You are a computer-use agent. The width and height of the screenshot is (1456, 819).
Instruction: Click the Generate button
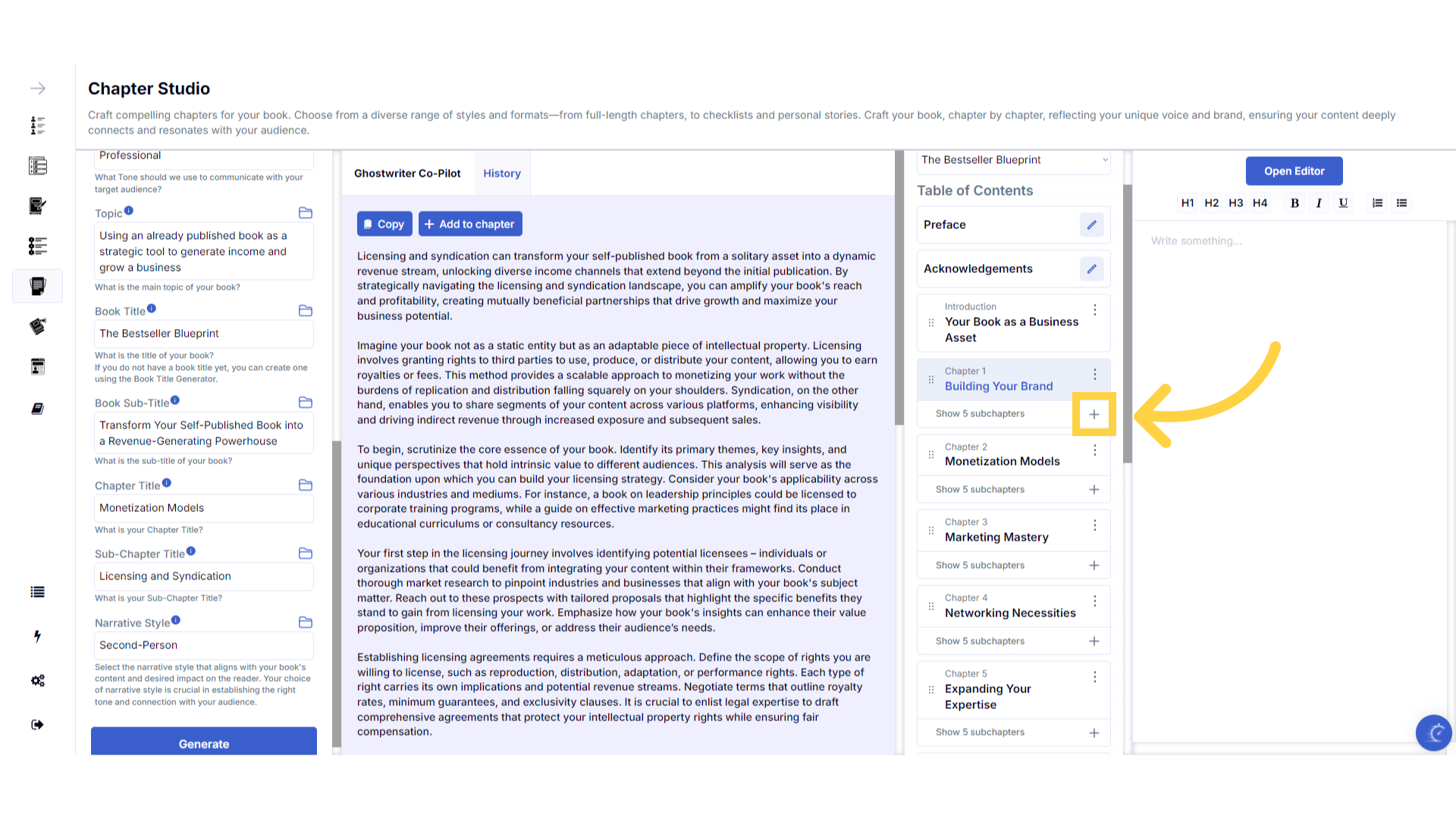[x=204, y=742]
